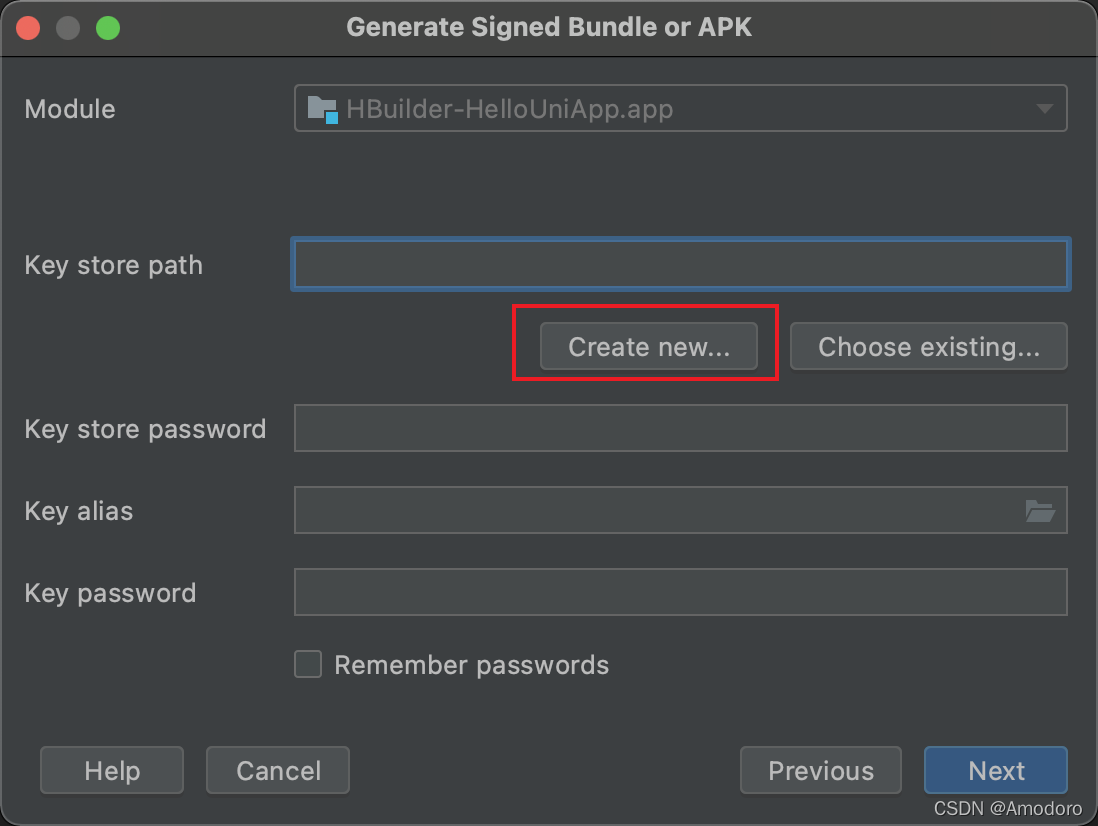1098x826 pixels.
Task: Focus the Key password field
Action: pyautogui.click(x=681, y=592)
